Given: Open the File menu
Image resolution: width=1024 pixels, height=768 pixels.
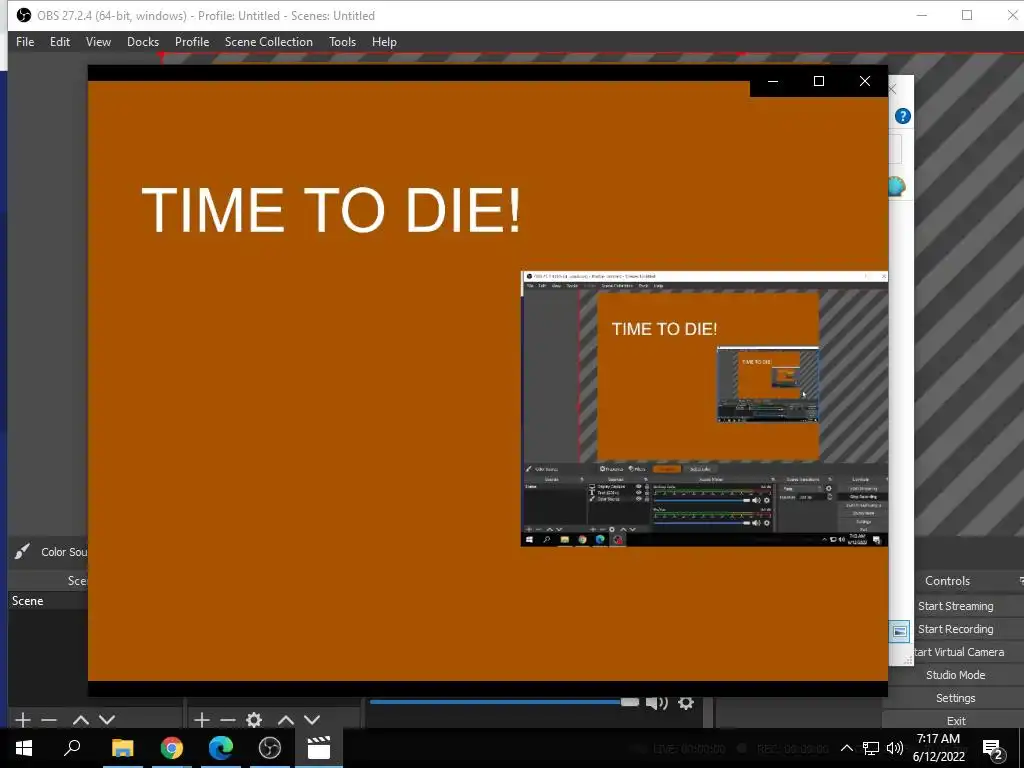Looking at the screenshot, I should [25, 42].
